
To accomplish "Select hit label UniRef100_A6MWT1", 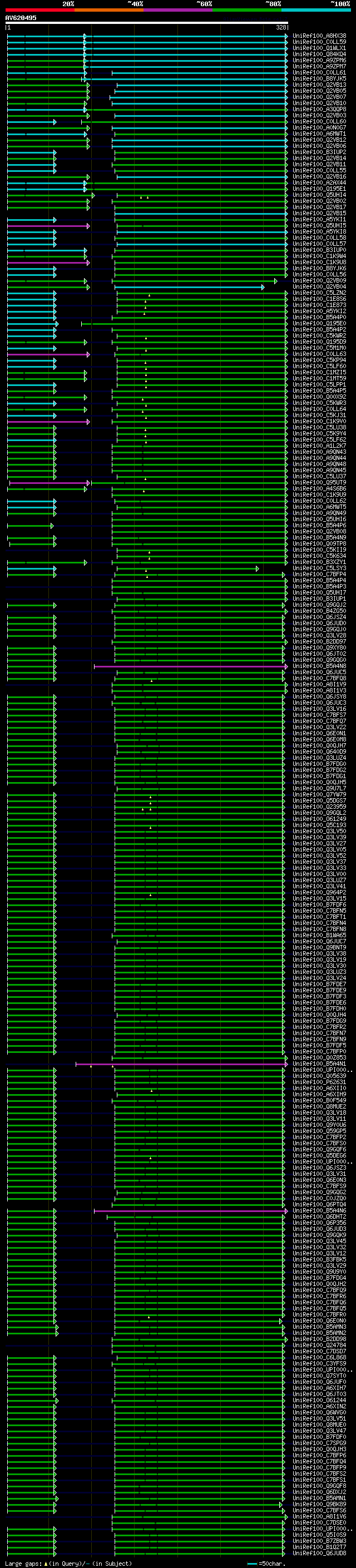I will [x=319, y=134].
